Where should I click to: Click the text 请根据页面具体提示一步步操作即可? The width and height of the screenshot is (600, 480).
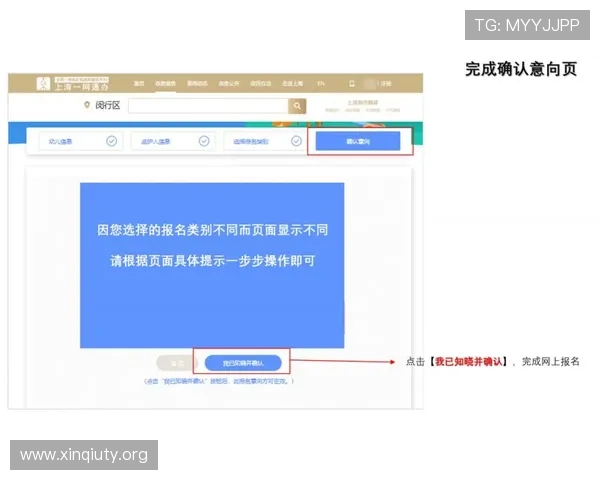pyautogui.click(x=212, y=261)
